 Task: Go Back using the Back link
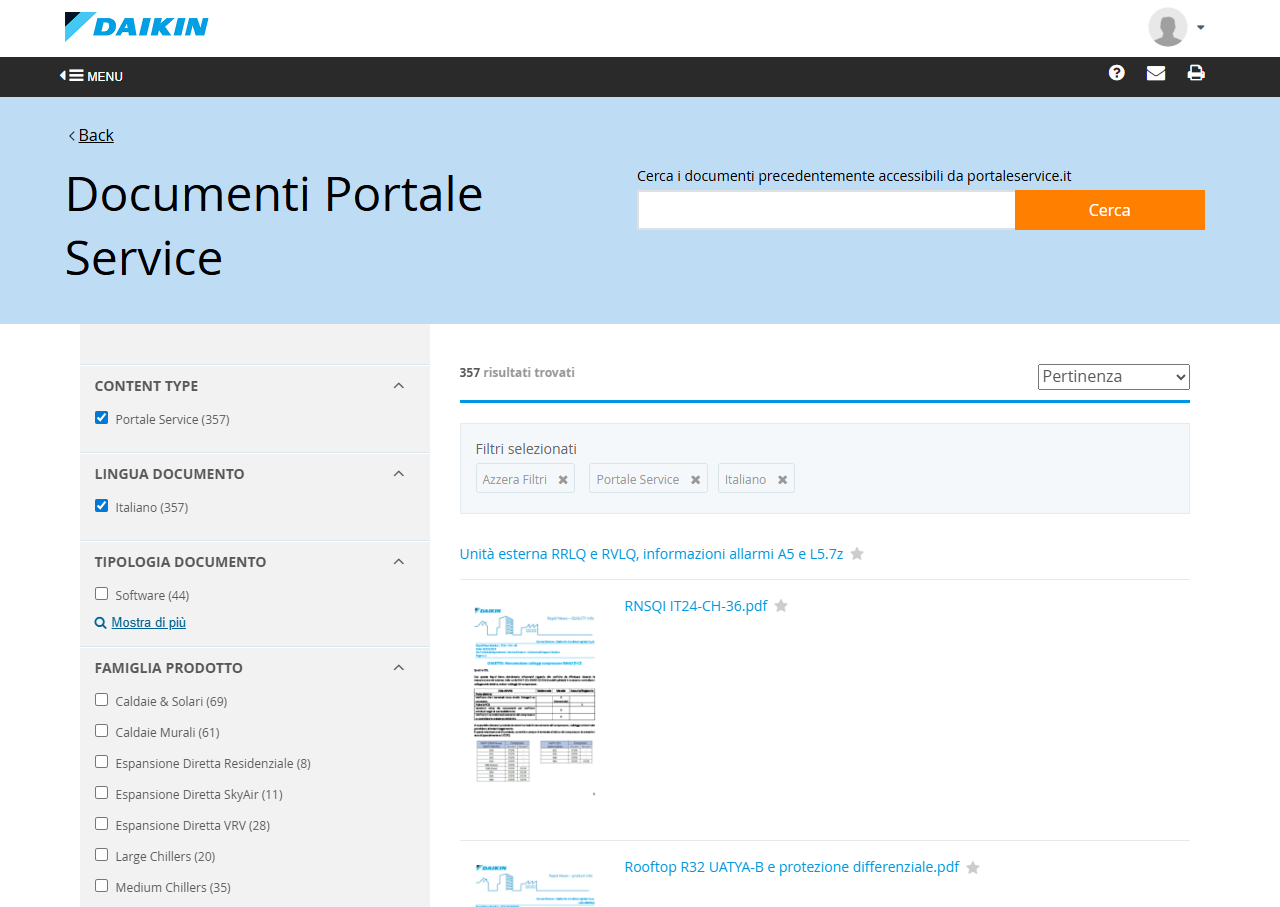pos(95,135)
